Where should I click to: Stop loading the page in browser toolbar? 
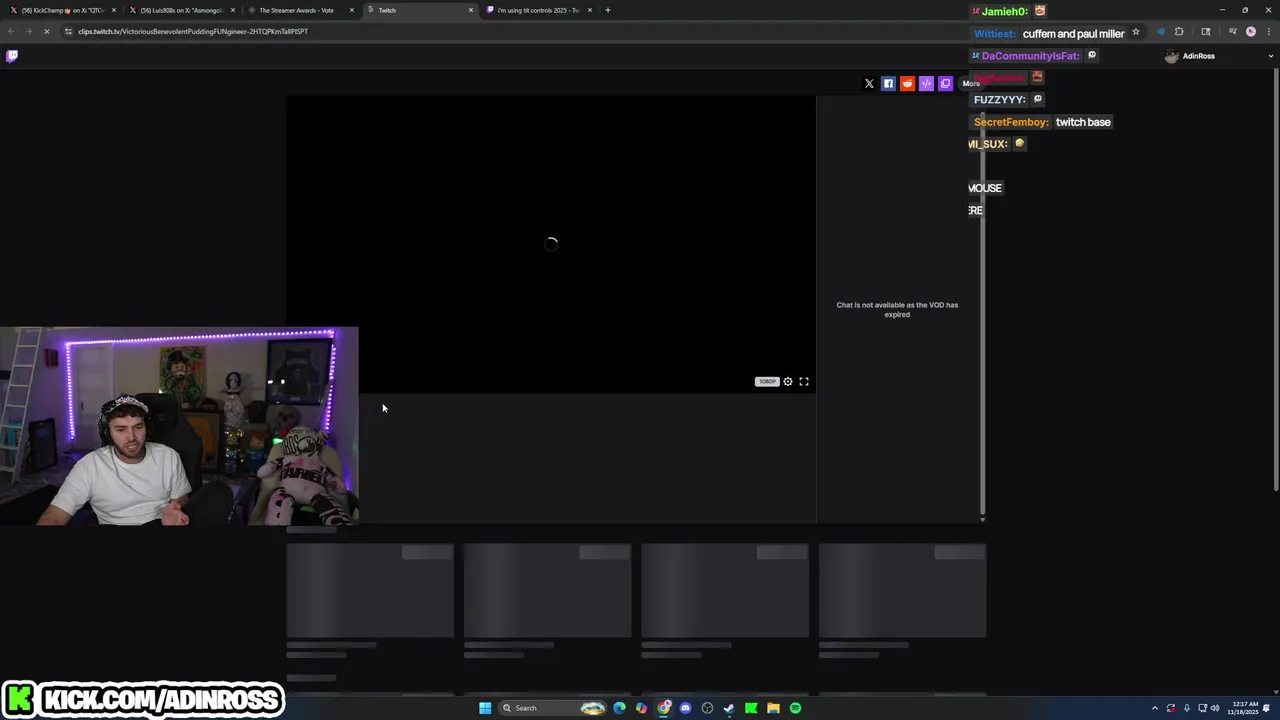tap(47, 32)
